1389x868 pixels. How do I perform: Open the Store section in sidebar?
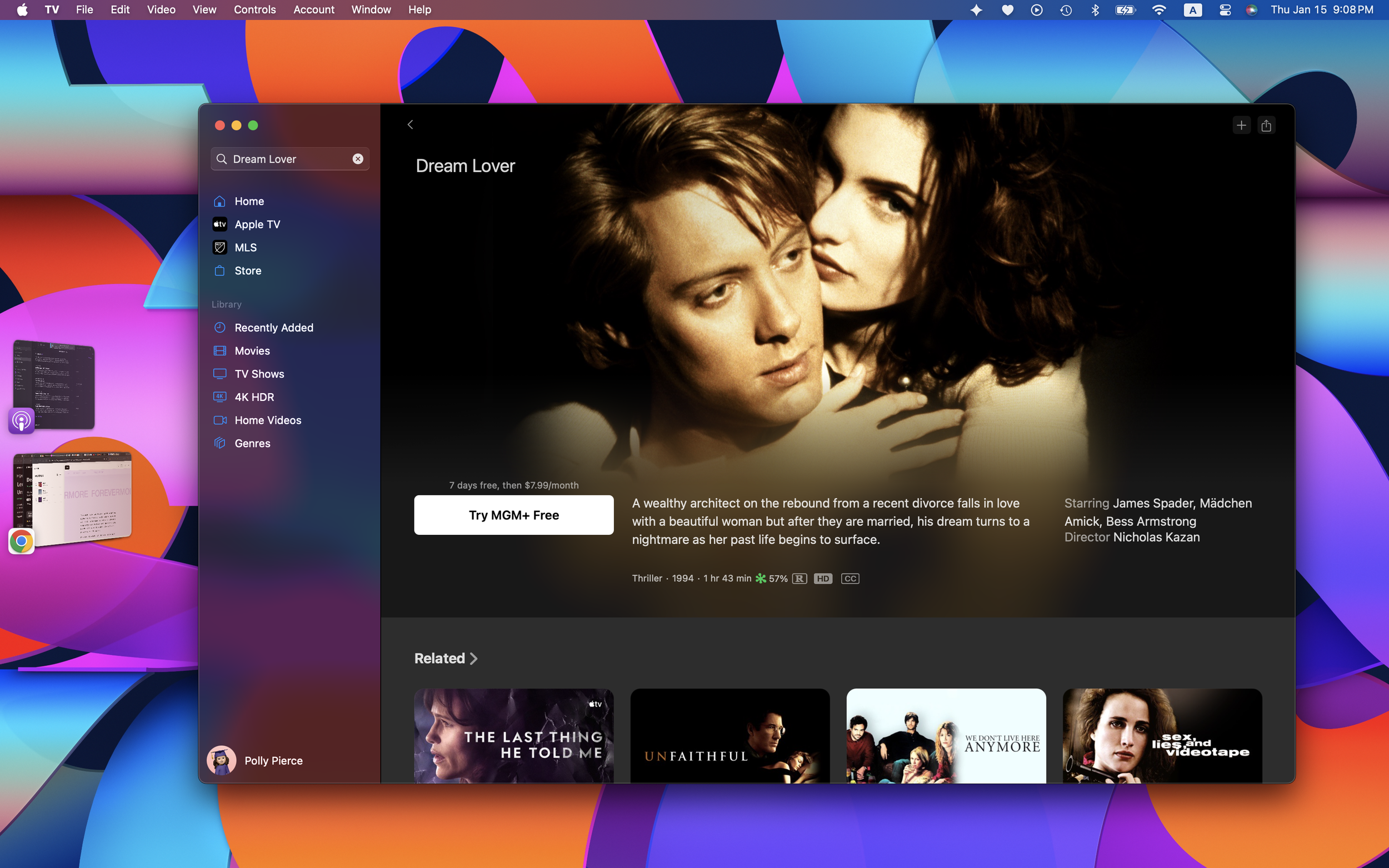[x=247, y=270]
